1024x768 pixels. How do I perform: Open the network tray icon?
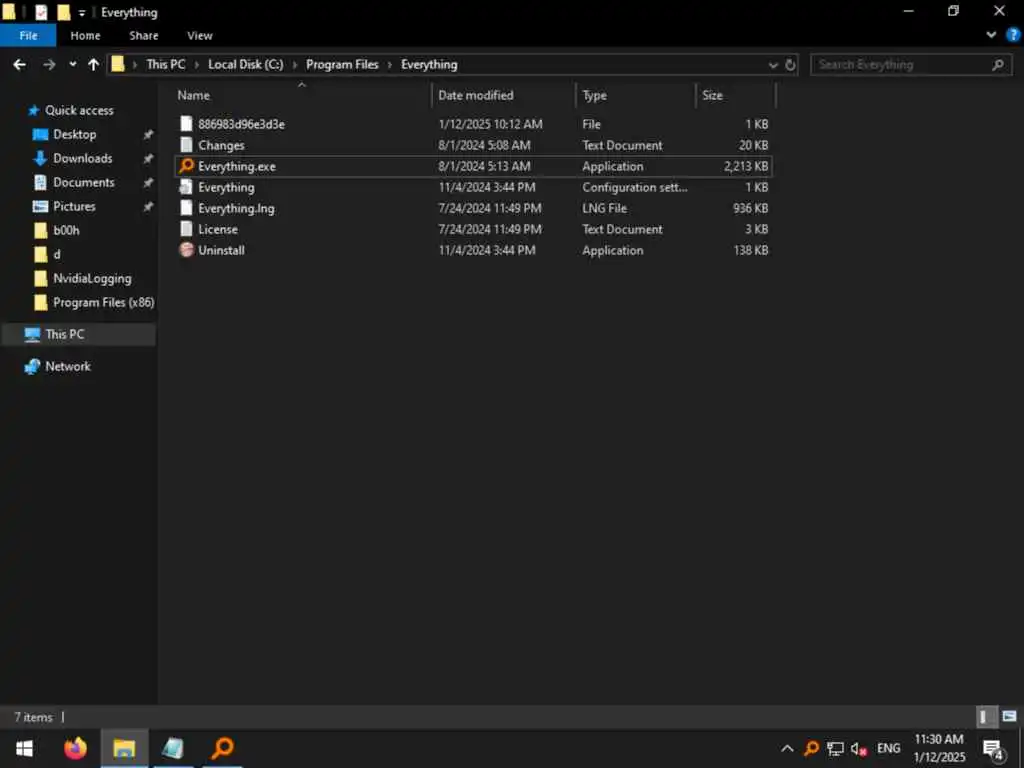835,749
